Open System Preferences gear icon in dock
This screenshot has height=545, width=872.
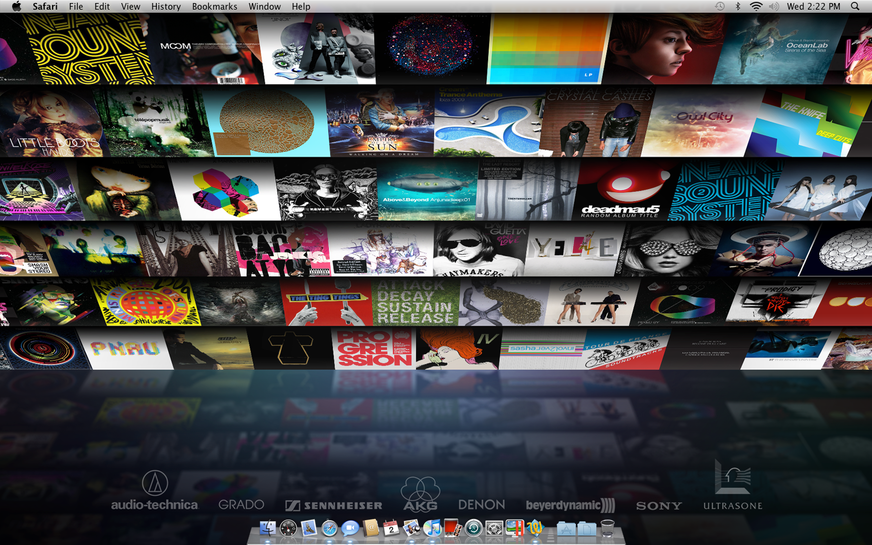click(x=494, y=528)
